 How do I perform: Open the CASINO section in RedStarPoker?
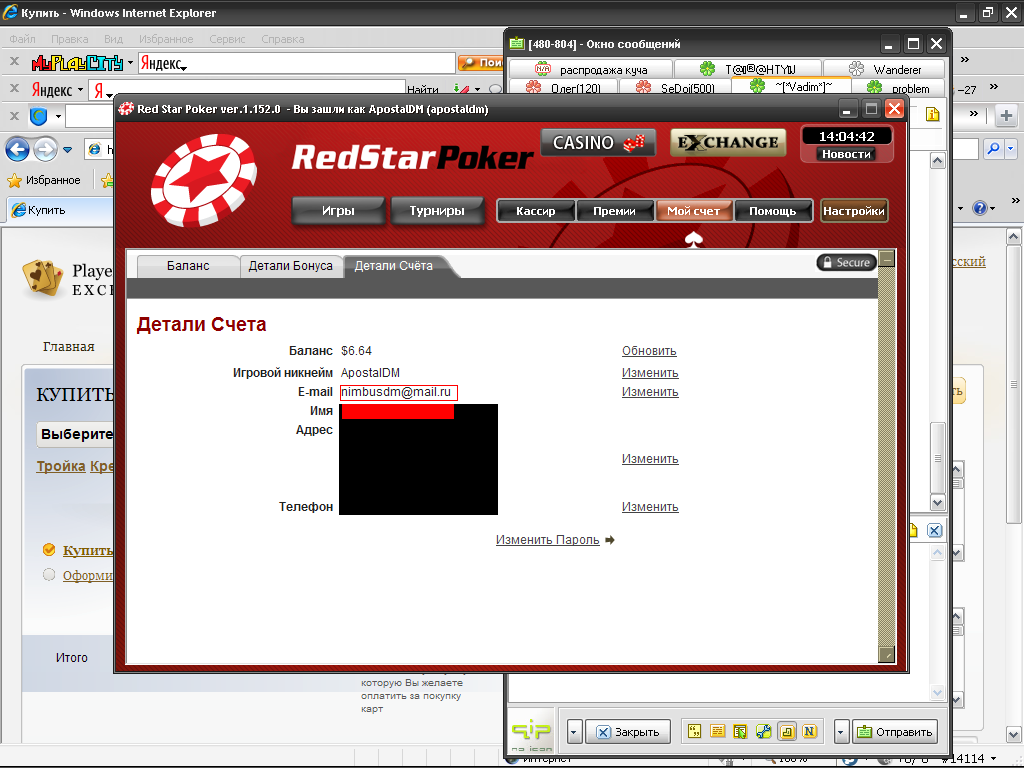point(598,142)
